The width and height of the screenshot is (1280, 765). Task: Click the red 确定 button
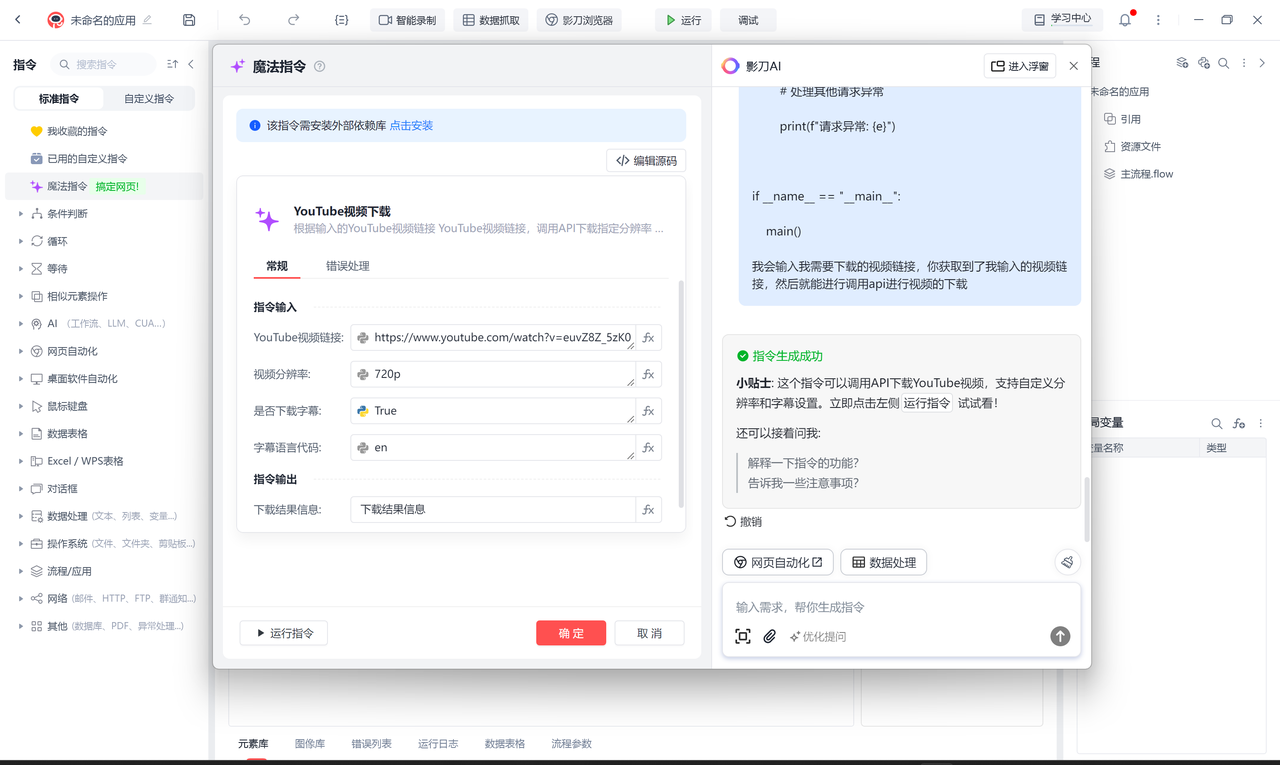point(571,633)
